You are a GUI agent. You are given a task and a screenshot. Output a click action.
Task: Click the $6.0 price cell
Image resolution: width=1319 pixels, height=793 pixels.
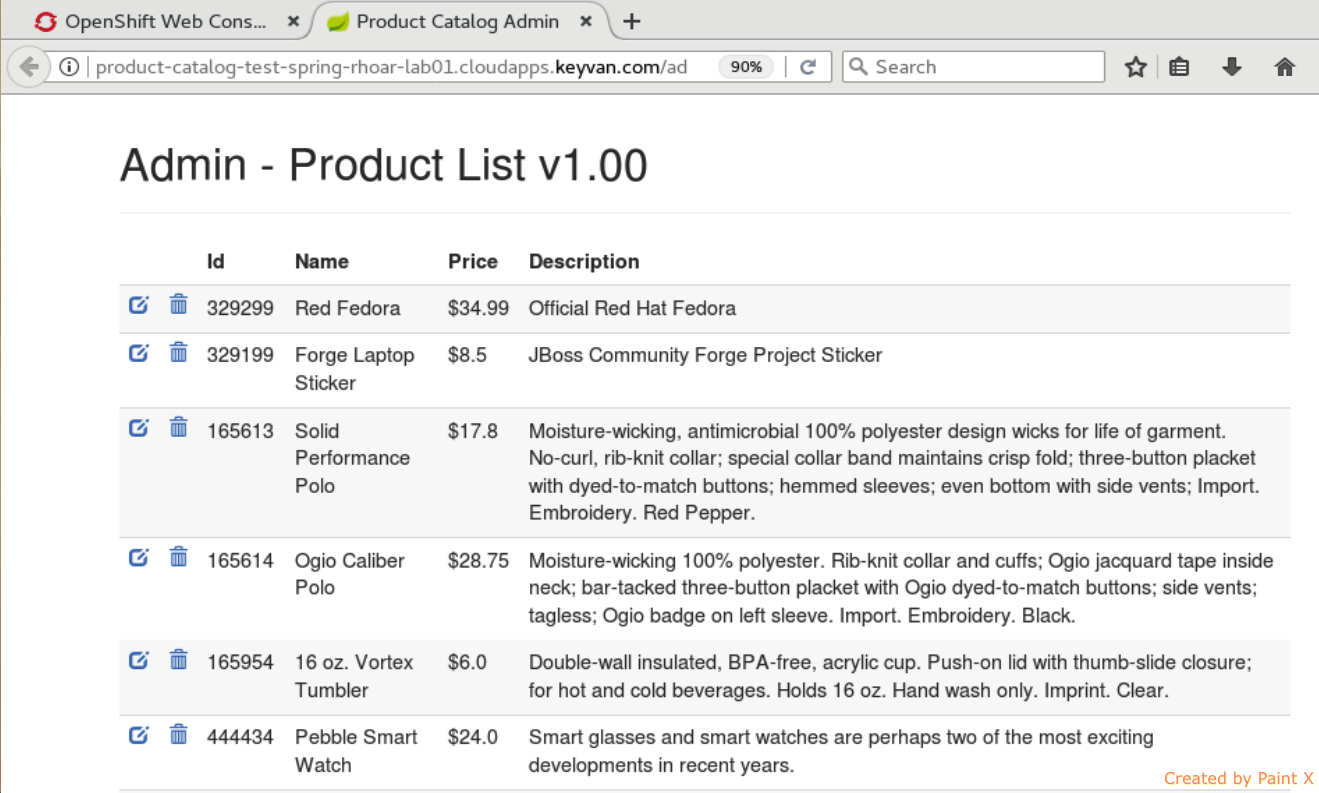(467, 662)
